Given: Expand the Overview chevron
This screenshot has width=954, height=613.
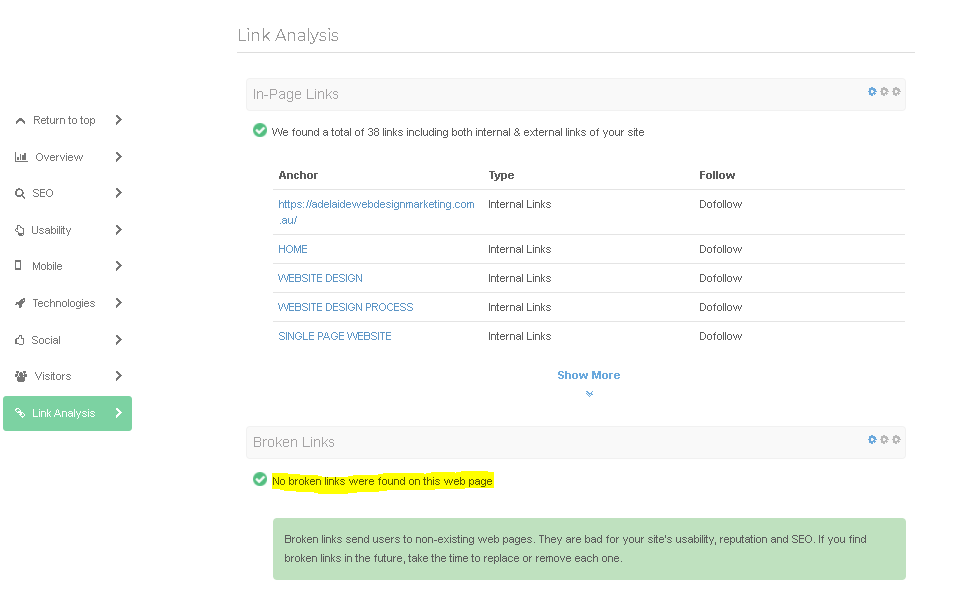Looking at the screenshot, I should 119,157.
